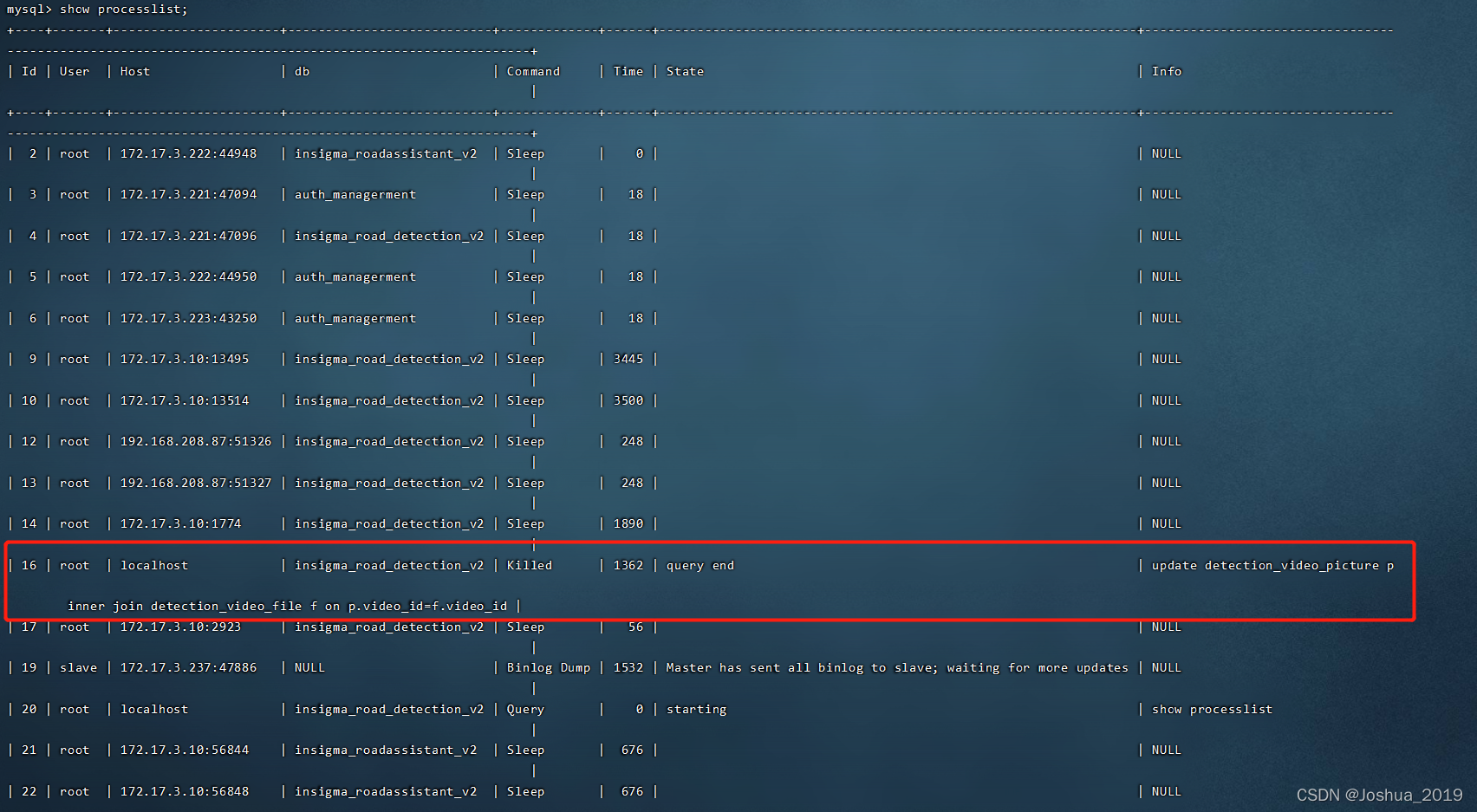This screenshot has height=812, width=1477.
Task: Click 'show processlist' in Info column
Action: (x=1212, y=710)
